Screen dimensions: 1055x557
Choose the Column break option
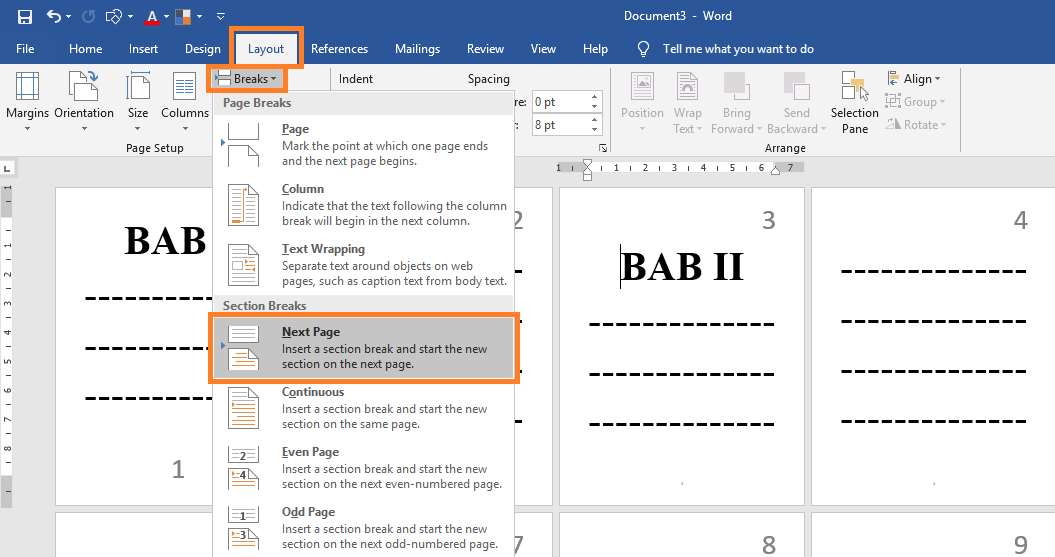363,205
